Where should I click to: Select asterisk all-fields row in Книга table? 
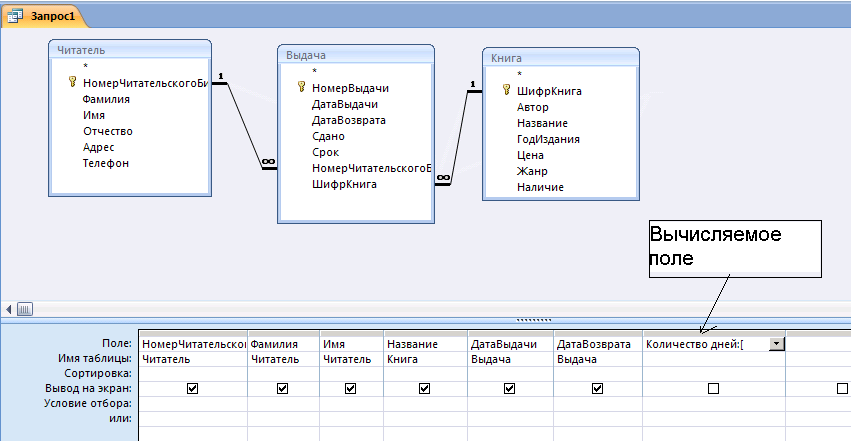click(519, 75)
